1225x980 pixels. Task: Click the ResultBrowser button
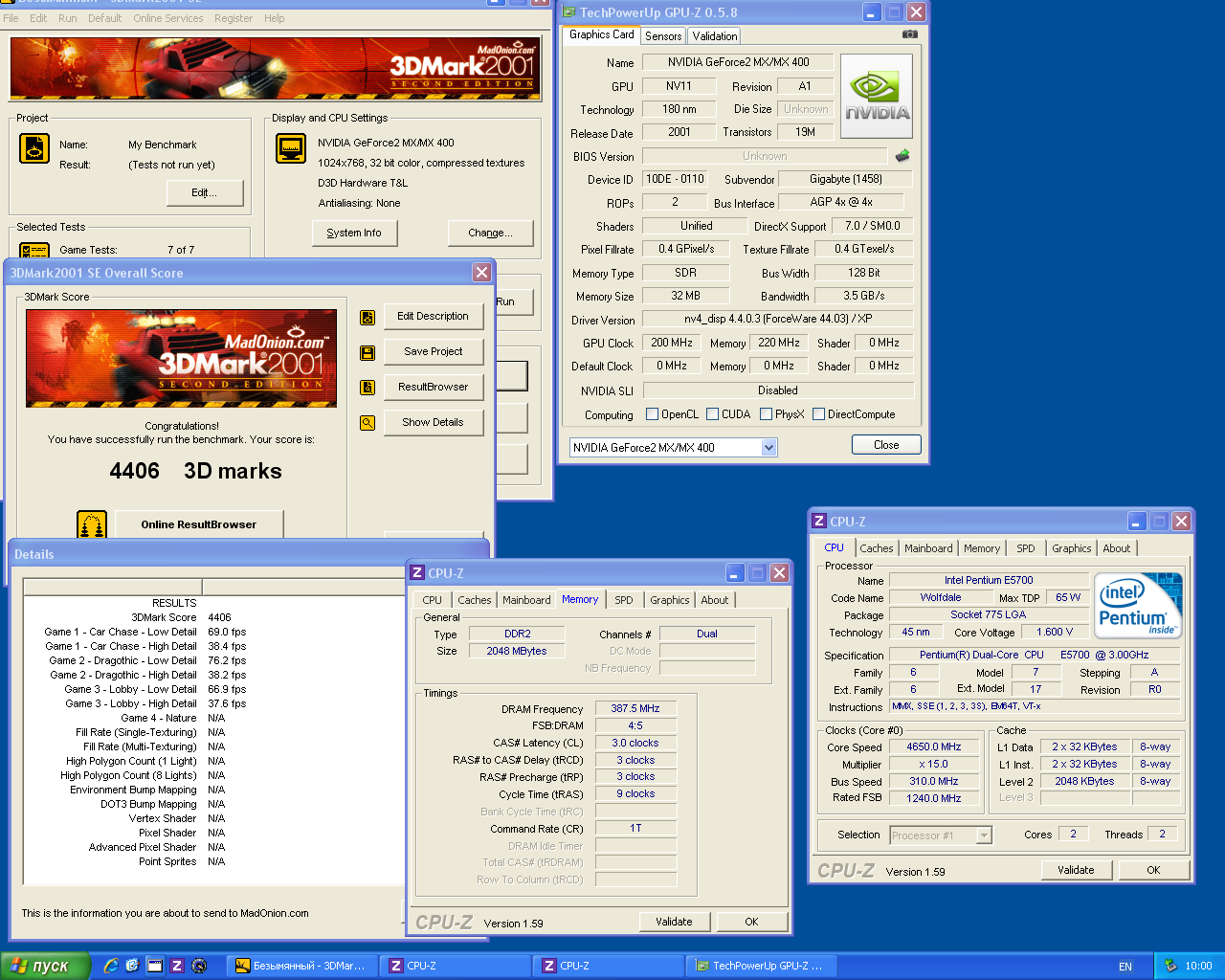coord(433,388)
